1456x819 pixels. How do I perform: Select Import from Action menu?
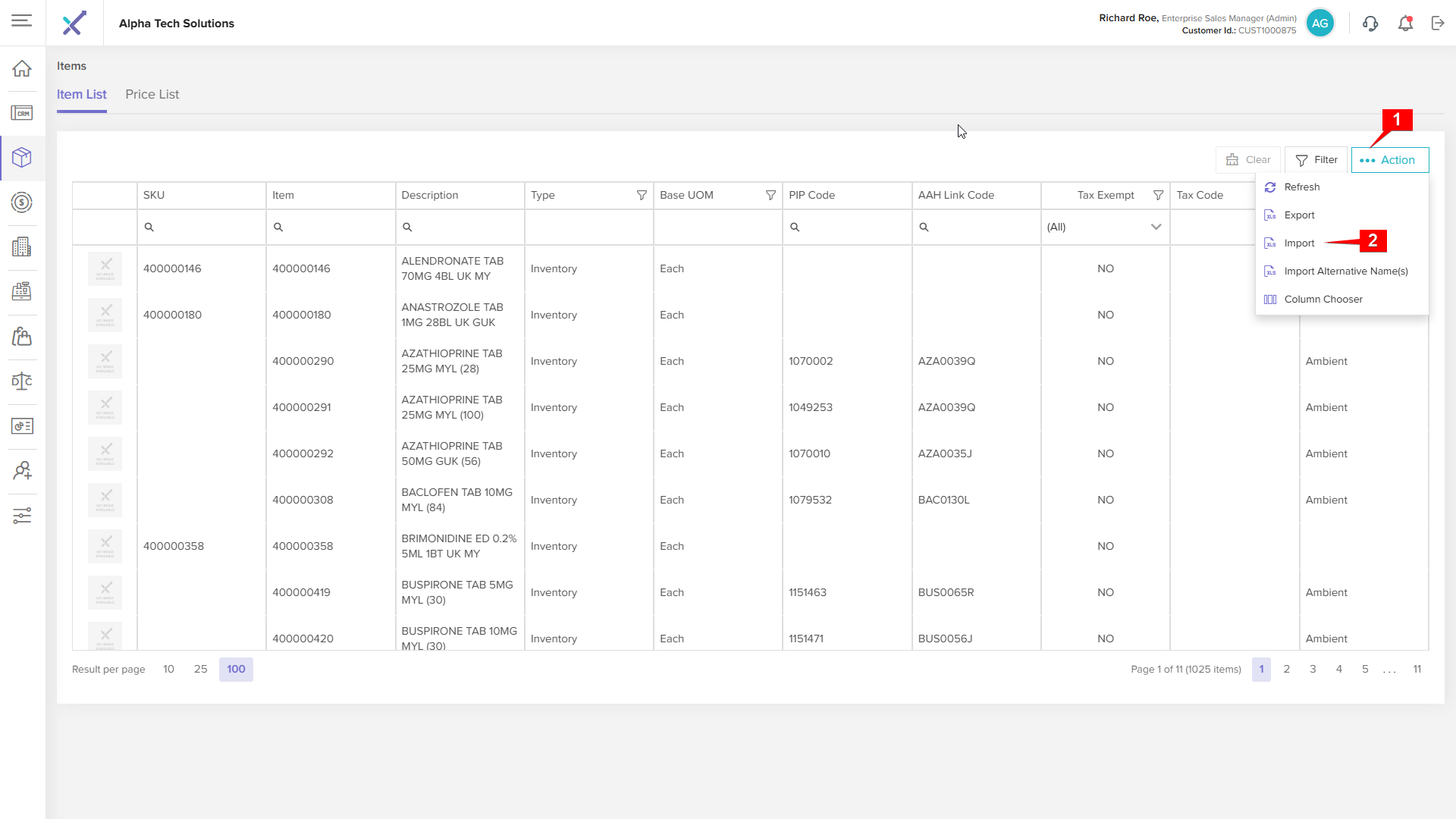click(1299, 243)
